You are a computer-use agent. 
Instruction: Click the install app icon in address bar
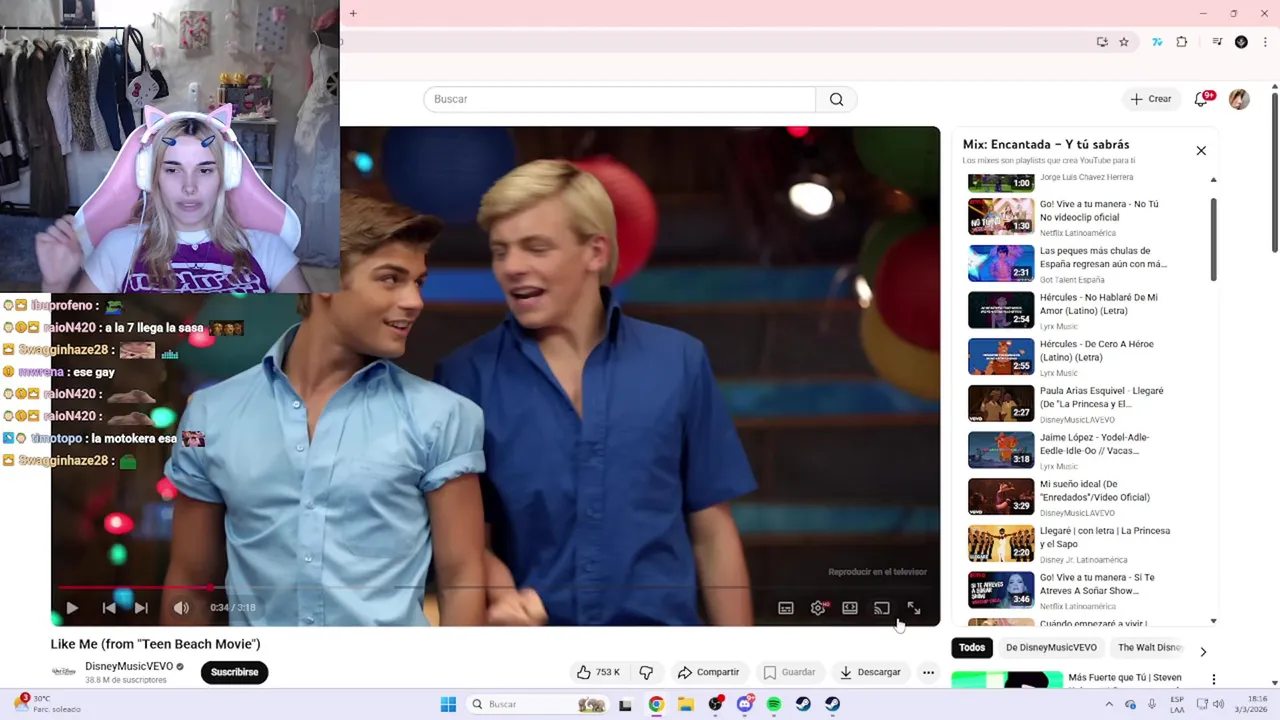tap(1102, 42)
